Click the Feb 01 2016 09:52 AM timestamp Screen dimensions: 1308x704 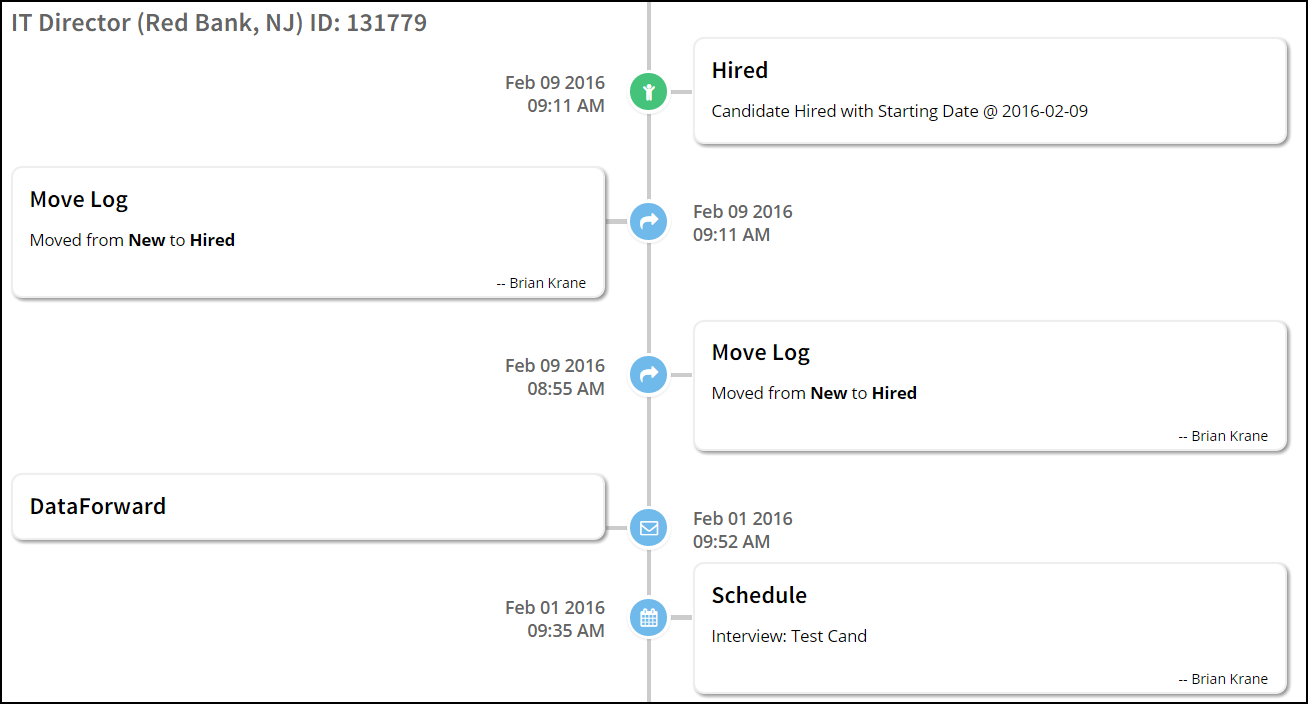742,530
